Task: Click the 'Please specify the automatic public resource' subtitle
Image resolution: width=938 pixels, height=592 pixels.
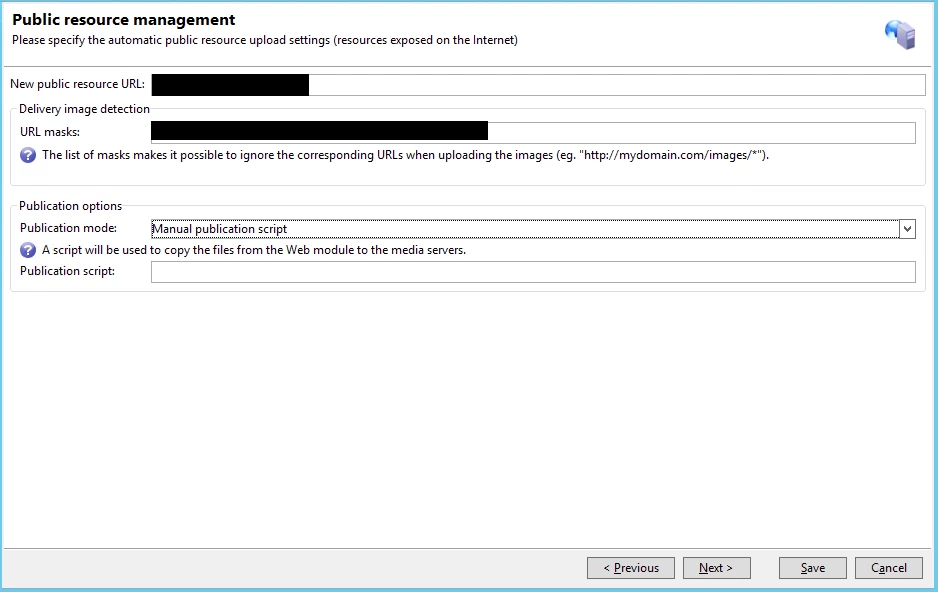Action: point(265,40)
